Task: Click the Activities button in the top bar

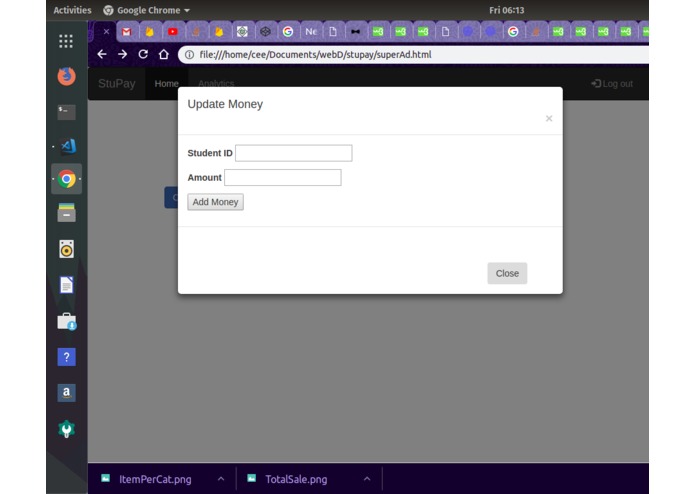Action: click(x=72, y=10)
